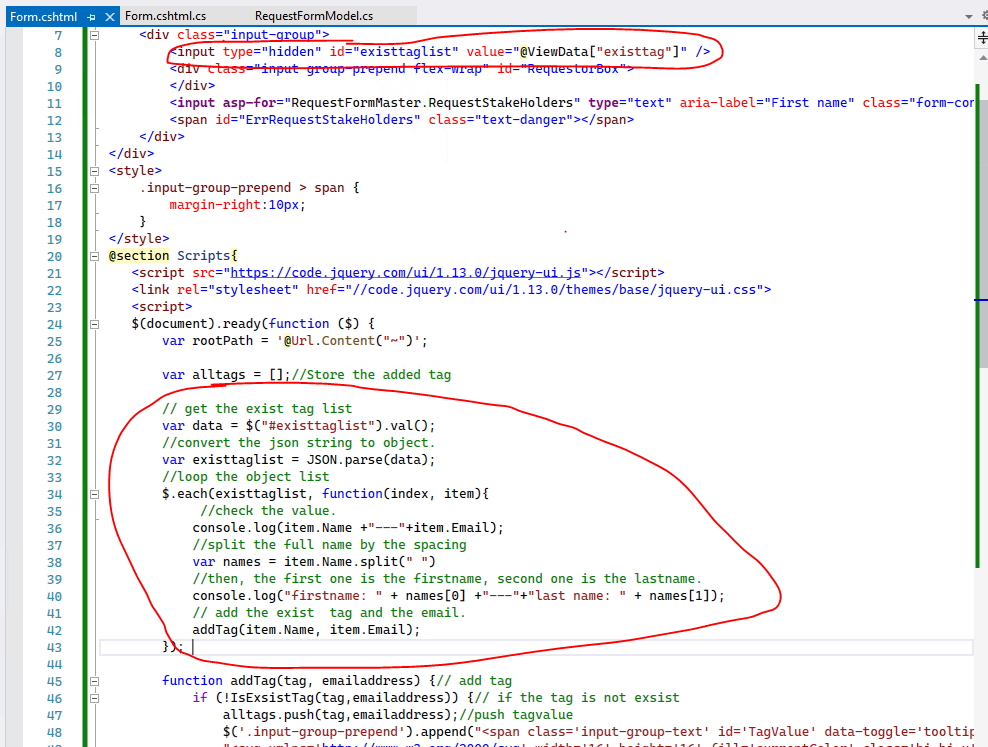
Task: Click line number 8 in the margin
Action: 58,52
